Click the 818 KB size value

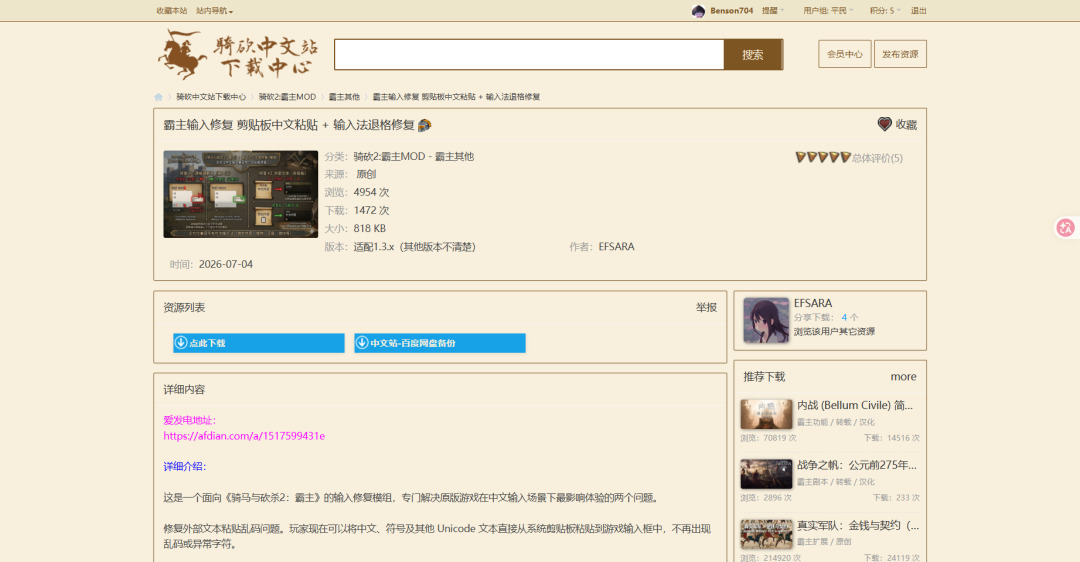click(x=369, y=228)
